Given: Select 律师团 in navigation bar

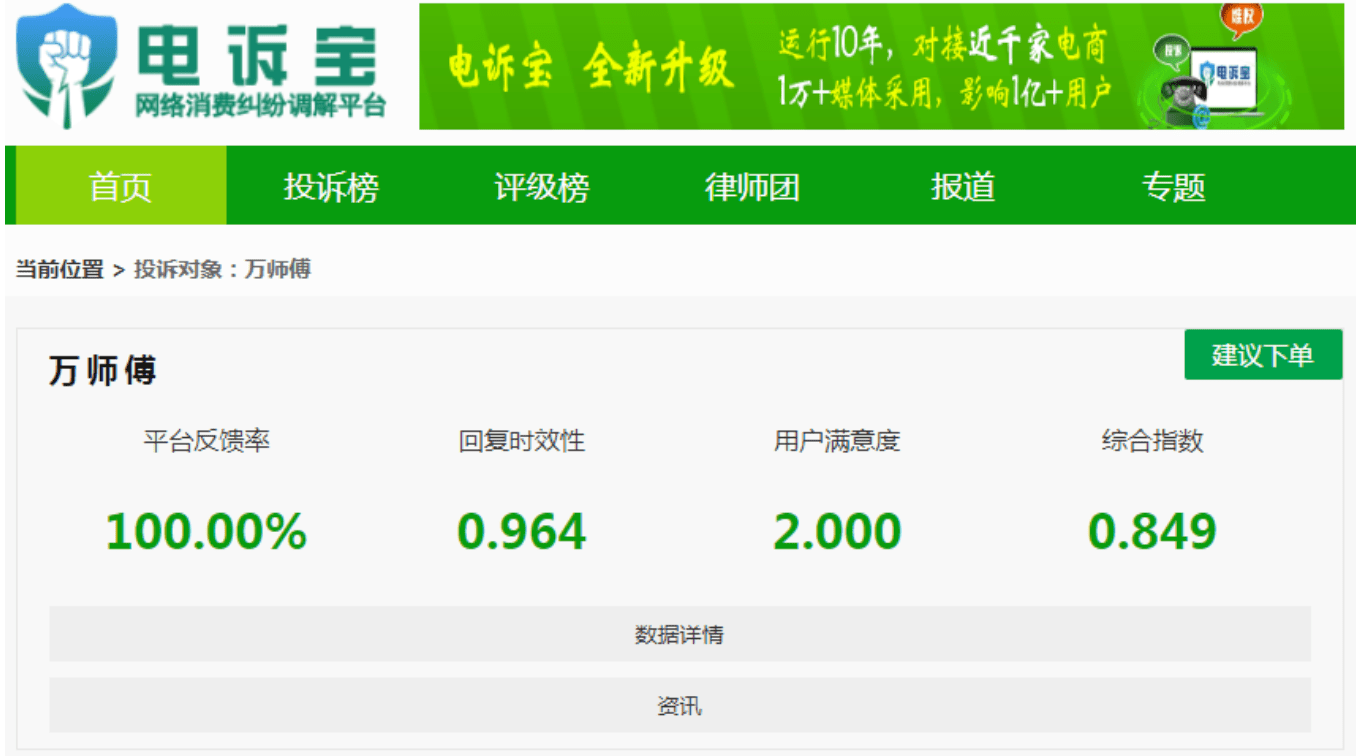Looking at the screenshot, I should pyautogui.click(x=752, y=186).
